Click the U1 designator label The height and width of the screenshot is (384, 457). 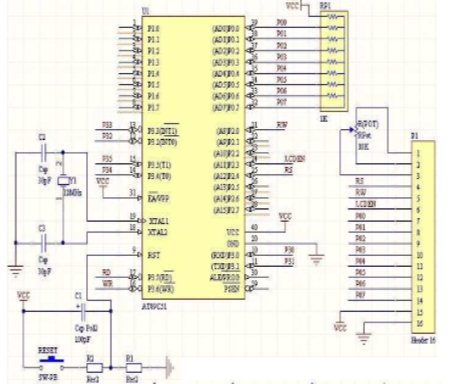[145, 11]
